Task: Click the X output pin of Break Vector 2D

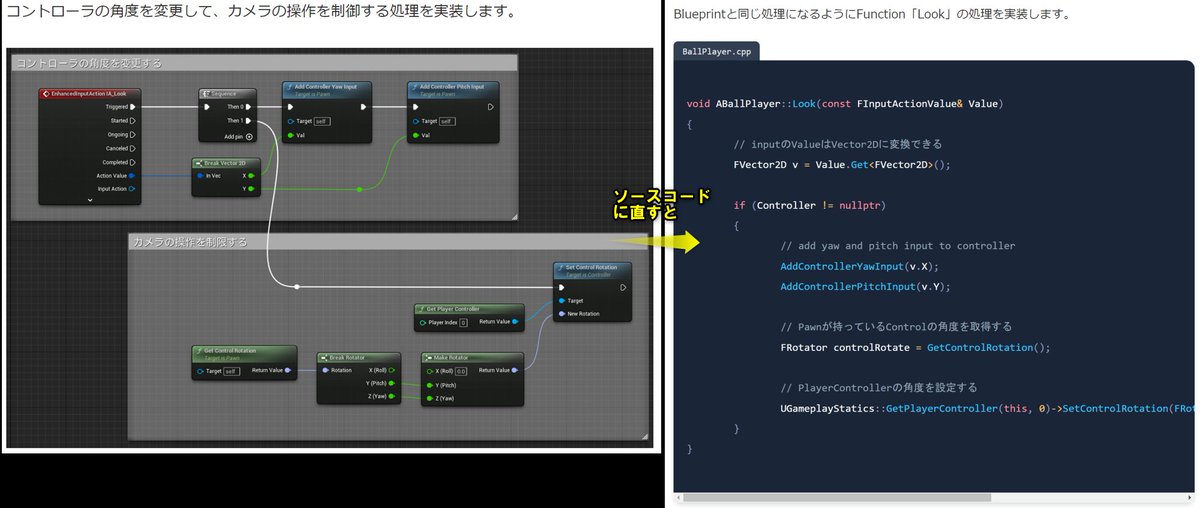Action: [250, 175]
